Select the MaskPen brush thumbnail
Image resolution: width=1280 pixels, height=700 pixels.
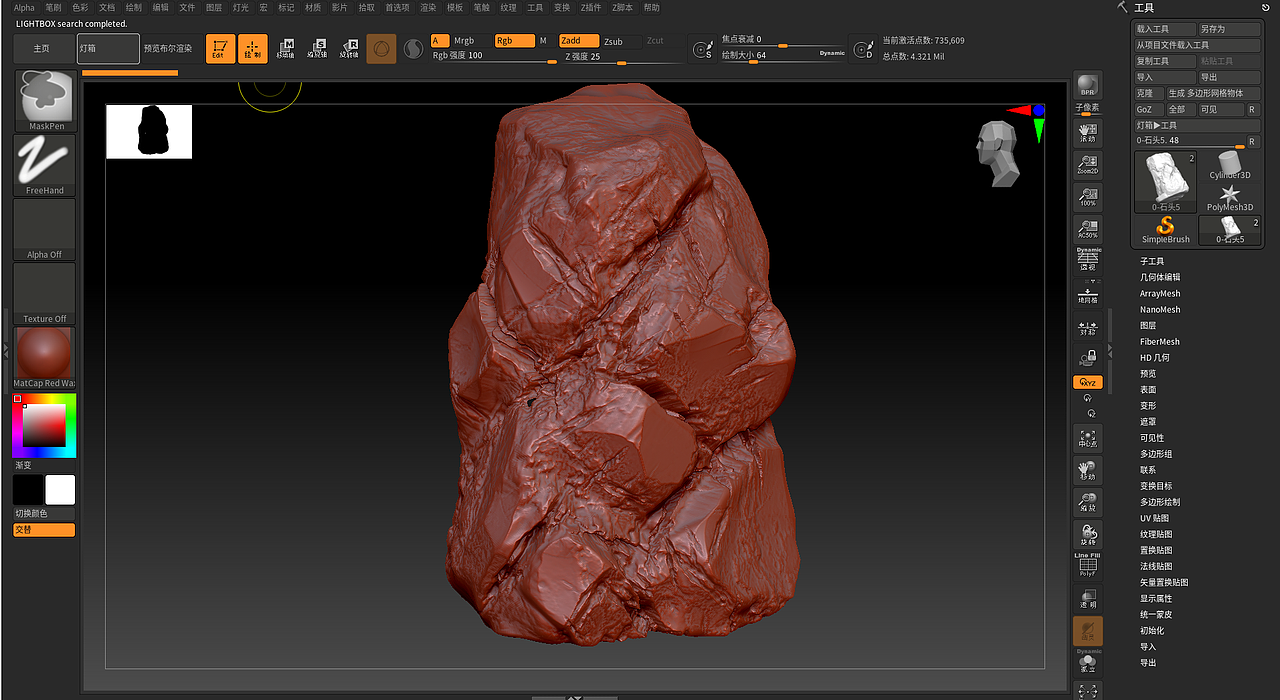tap(46, 100)
